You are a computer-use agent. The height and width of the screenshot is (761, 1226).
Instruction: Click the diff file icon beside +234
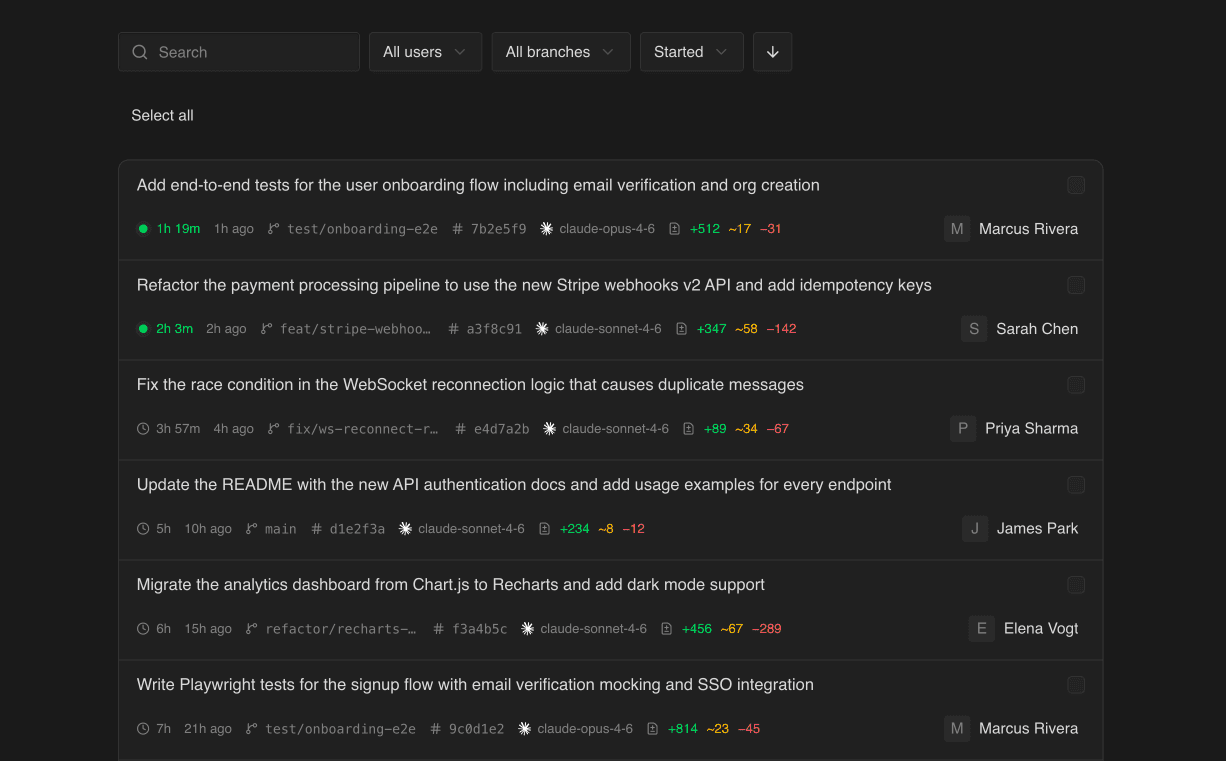click(543, 528)
